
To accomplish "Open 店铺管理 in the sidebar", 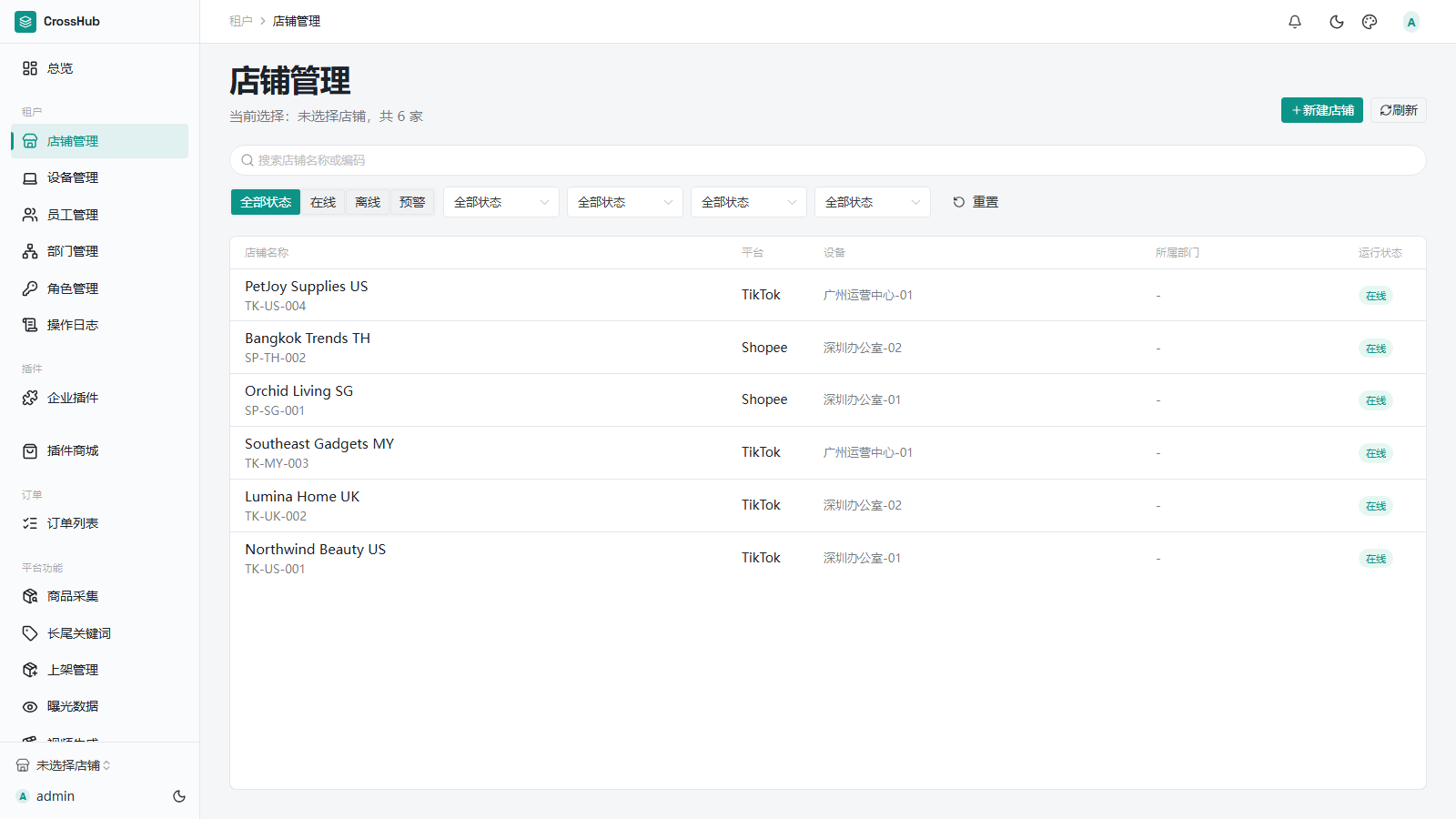I will (100, 141).
